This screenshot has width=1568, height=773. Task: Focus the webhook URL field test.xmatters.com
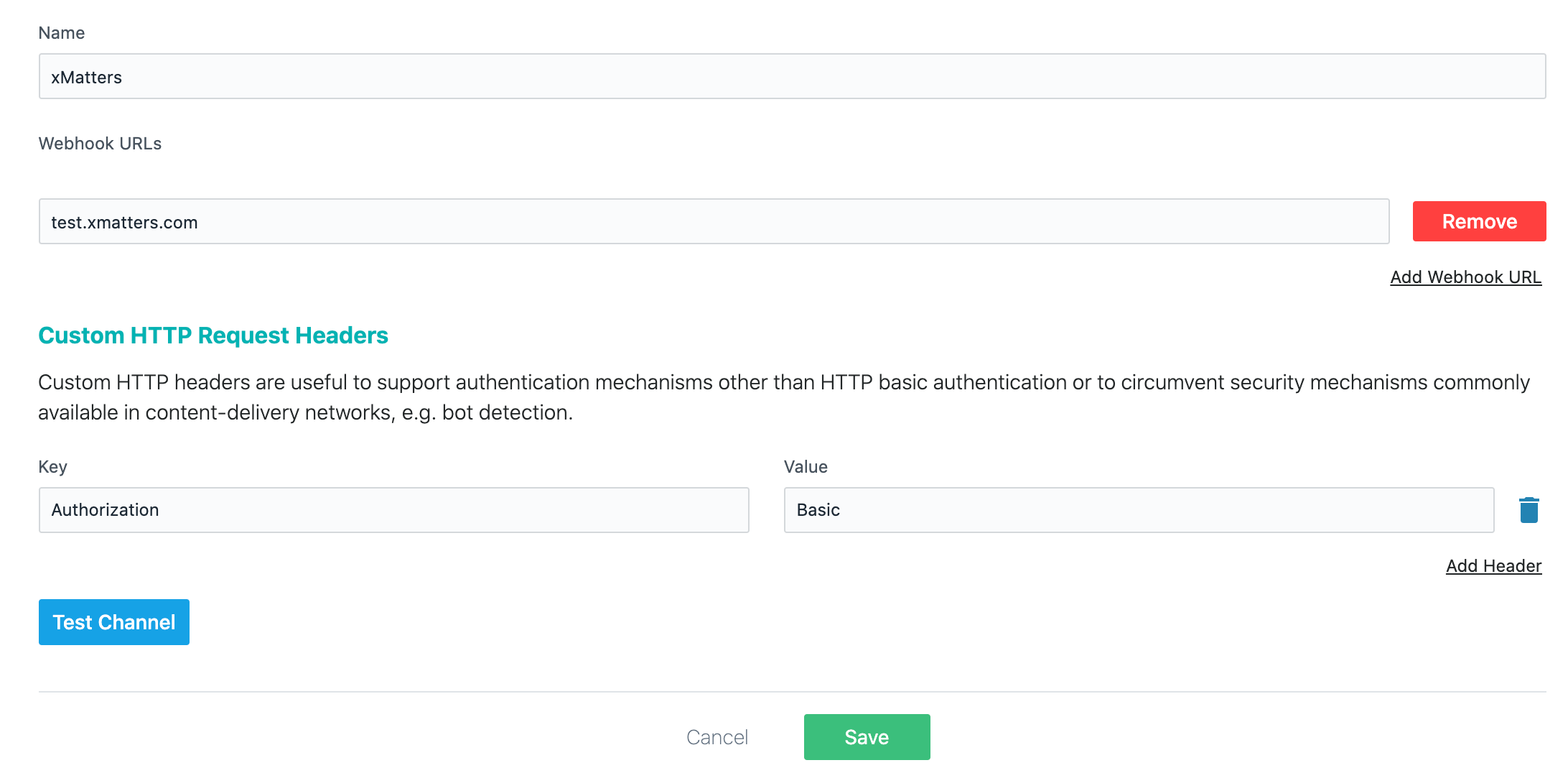714,221
